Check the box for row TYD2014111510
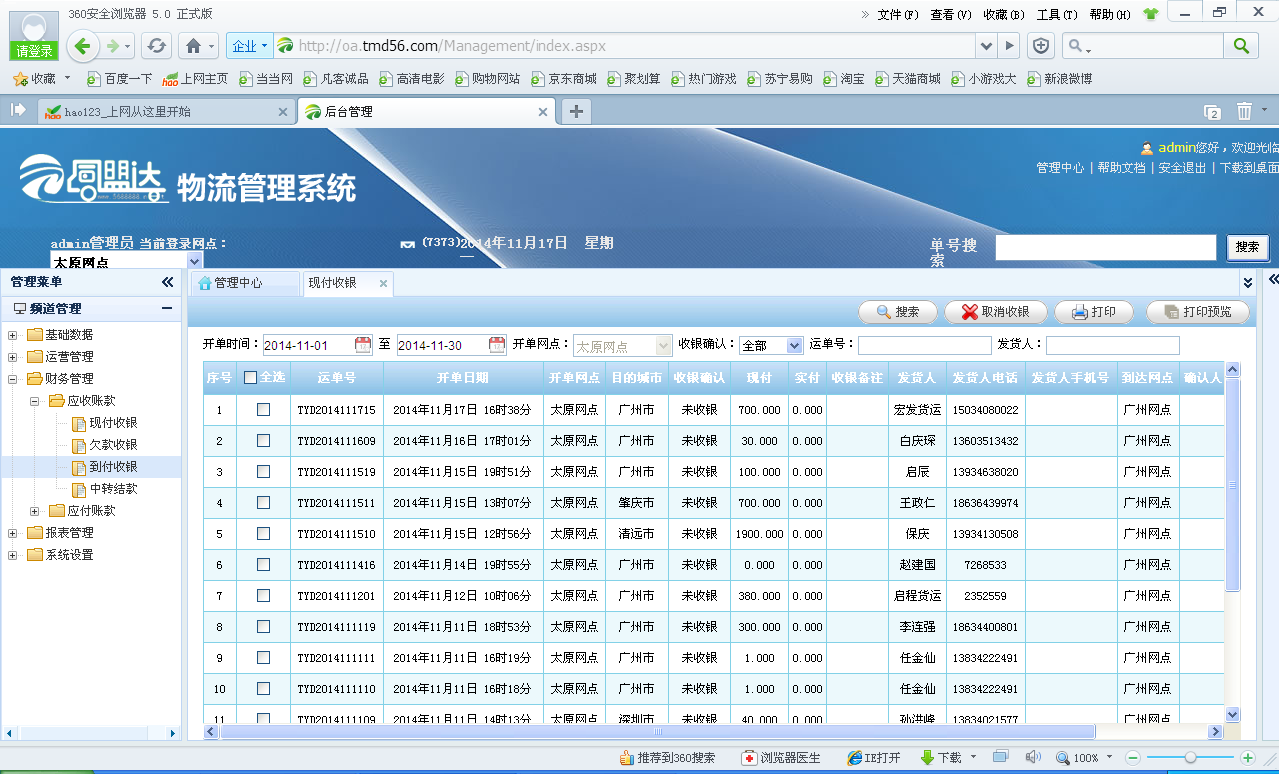The image size is (1279, 774). (263, 533)
